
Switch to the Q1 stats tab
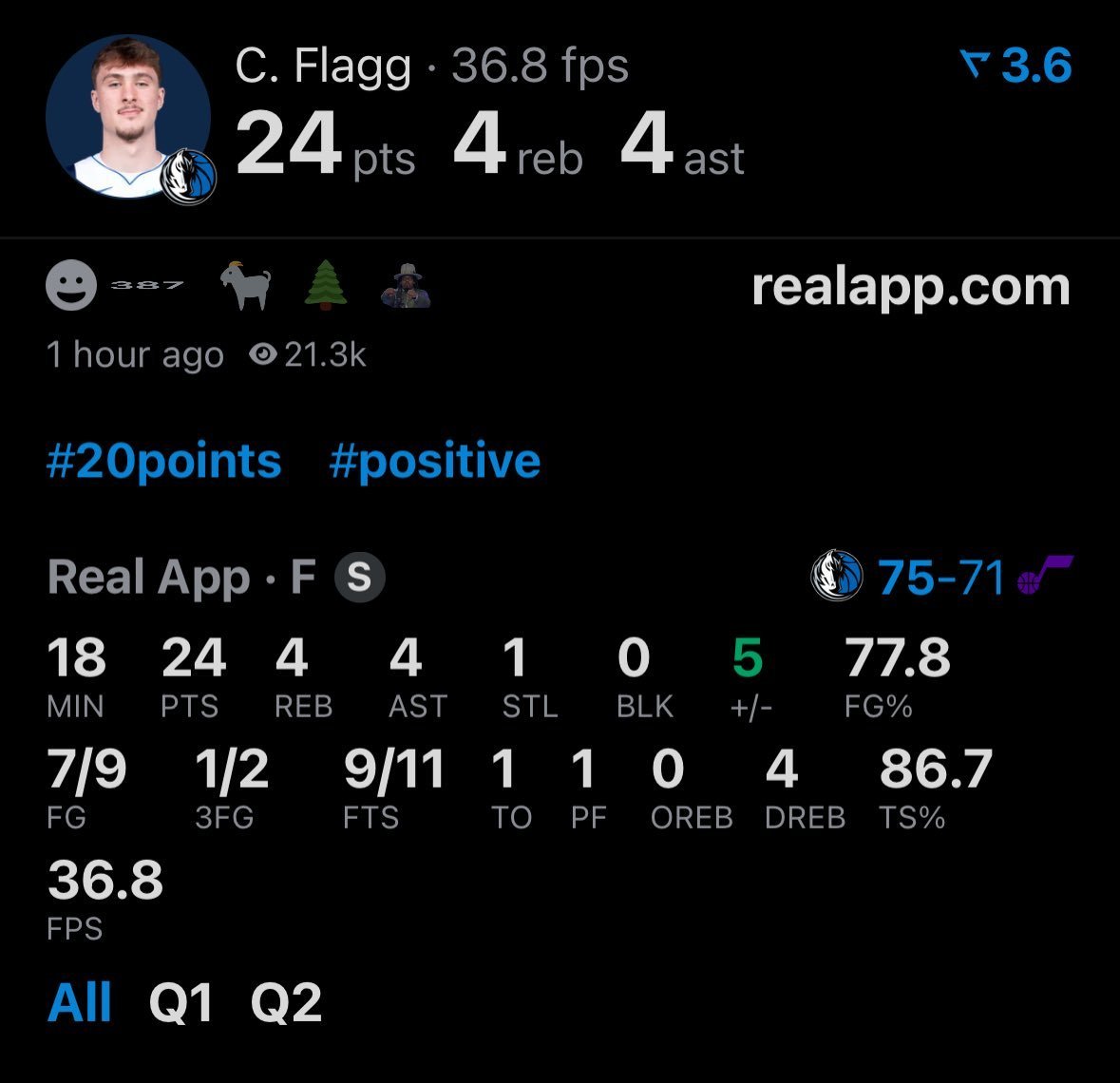[x=180, y=1002]
